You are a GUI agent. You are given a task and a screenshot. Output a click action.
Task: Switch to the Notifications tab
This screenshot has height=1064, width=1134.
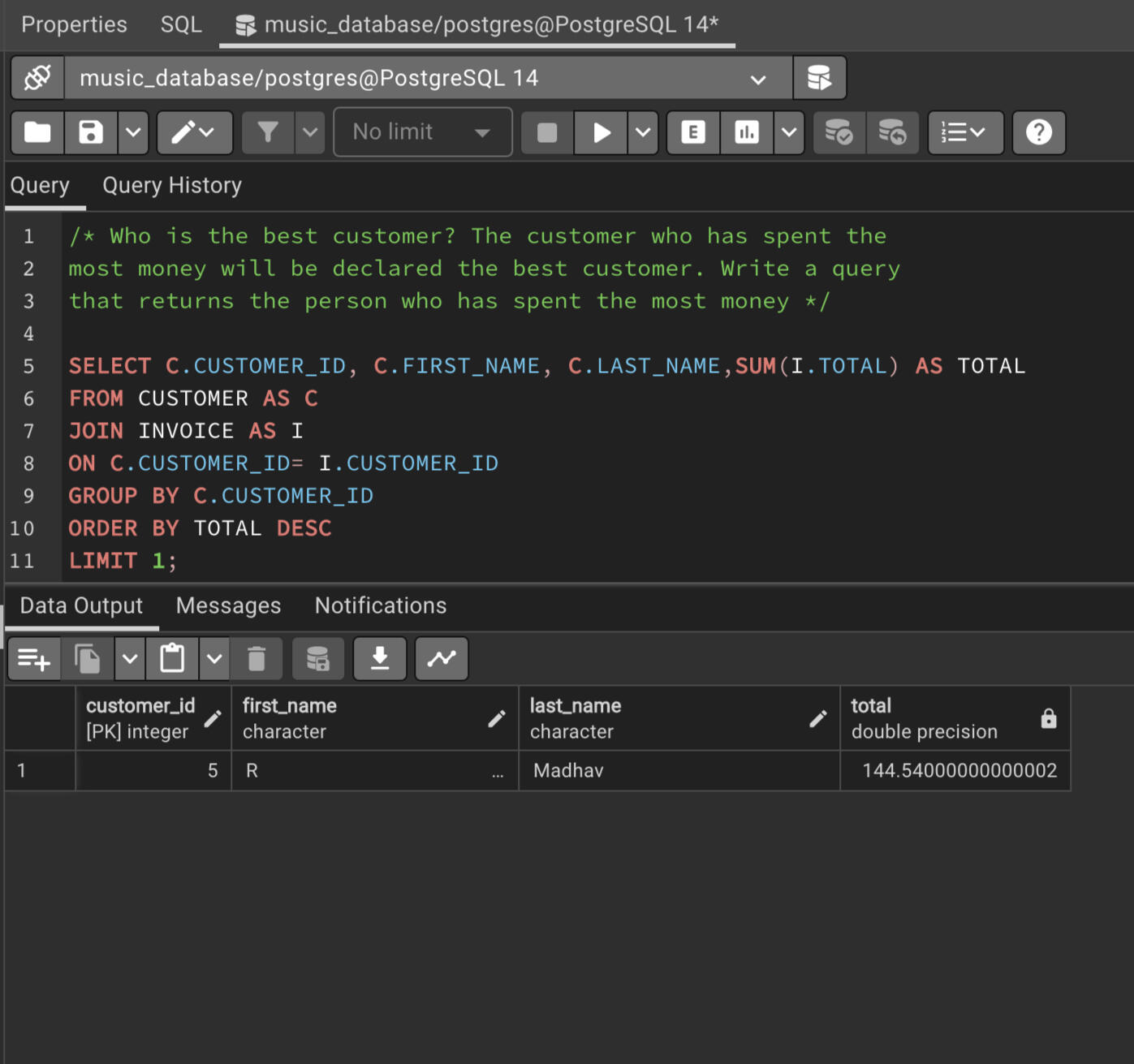coord(380,605)
